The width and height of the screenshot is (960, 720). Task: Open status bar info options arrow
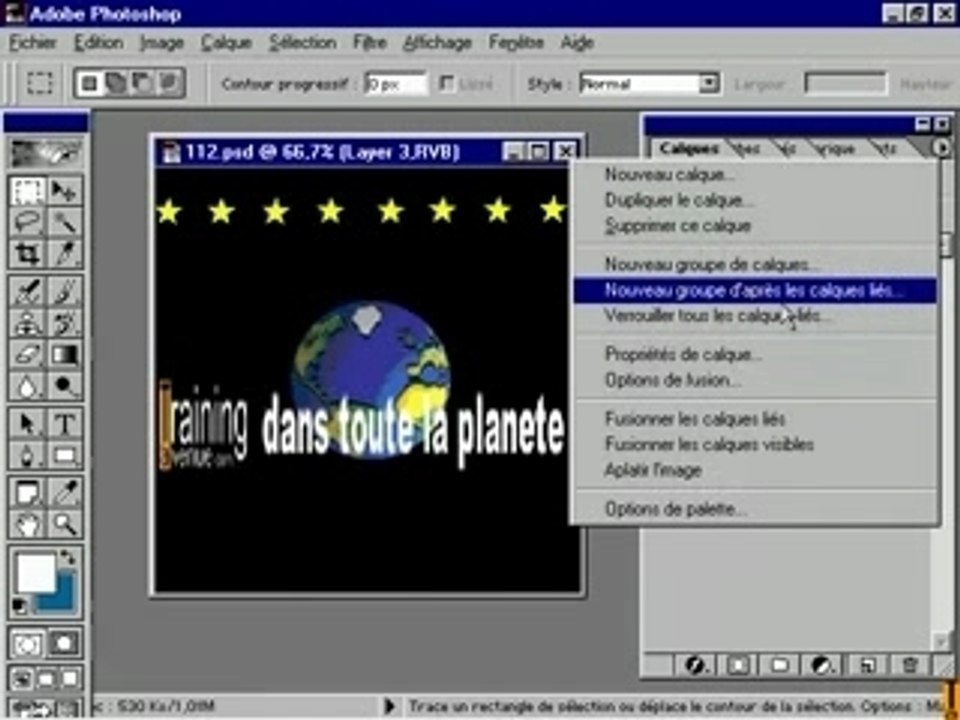point(389,706)
